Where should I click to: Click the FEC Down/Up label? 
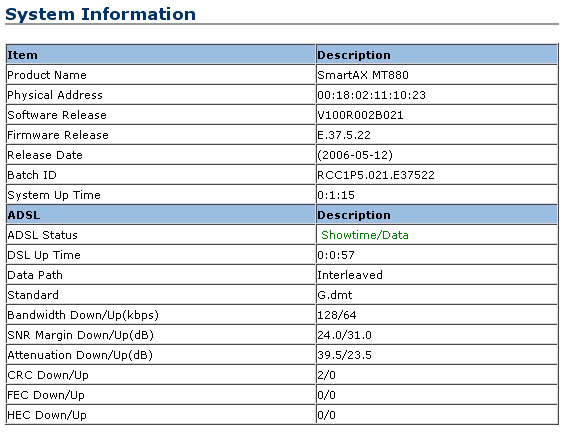point(46,395)
